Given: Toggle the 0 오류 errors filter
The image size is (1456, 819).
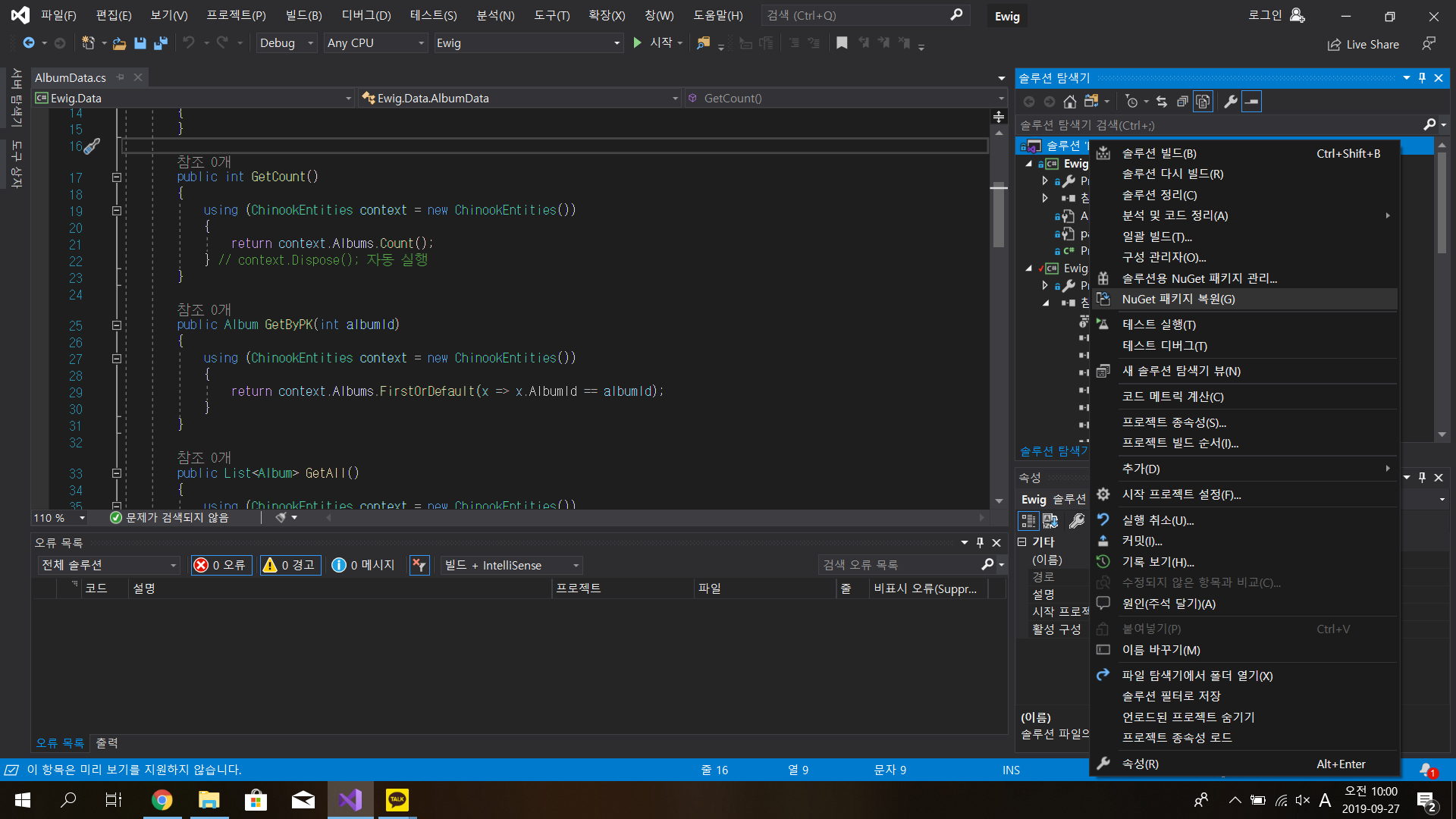Looking at the screenshot, I should point(221,565).
